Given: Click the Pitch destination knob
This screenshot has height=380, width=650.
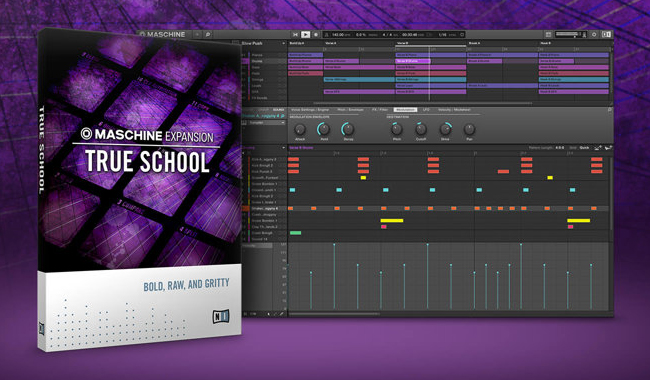Looking at the screenshot, I should pos(396,129).
